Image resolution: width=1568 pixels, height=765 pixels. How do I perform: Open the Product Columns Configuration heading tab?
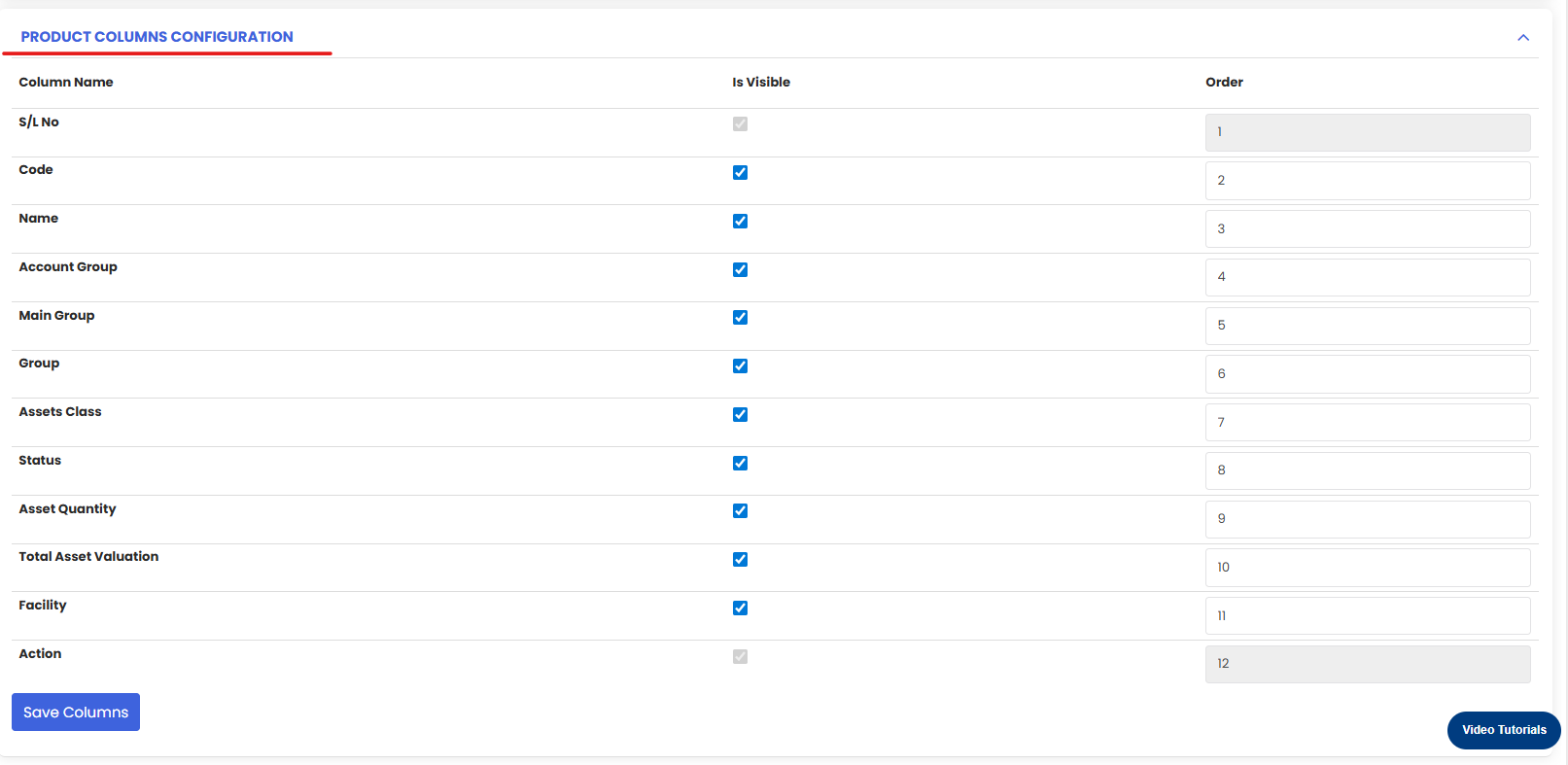(157, 37)
